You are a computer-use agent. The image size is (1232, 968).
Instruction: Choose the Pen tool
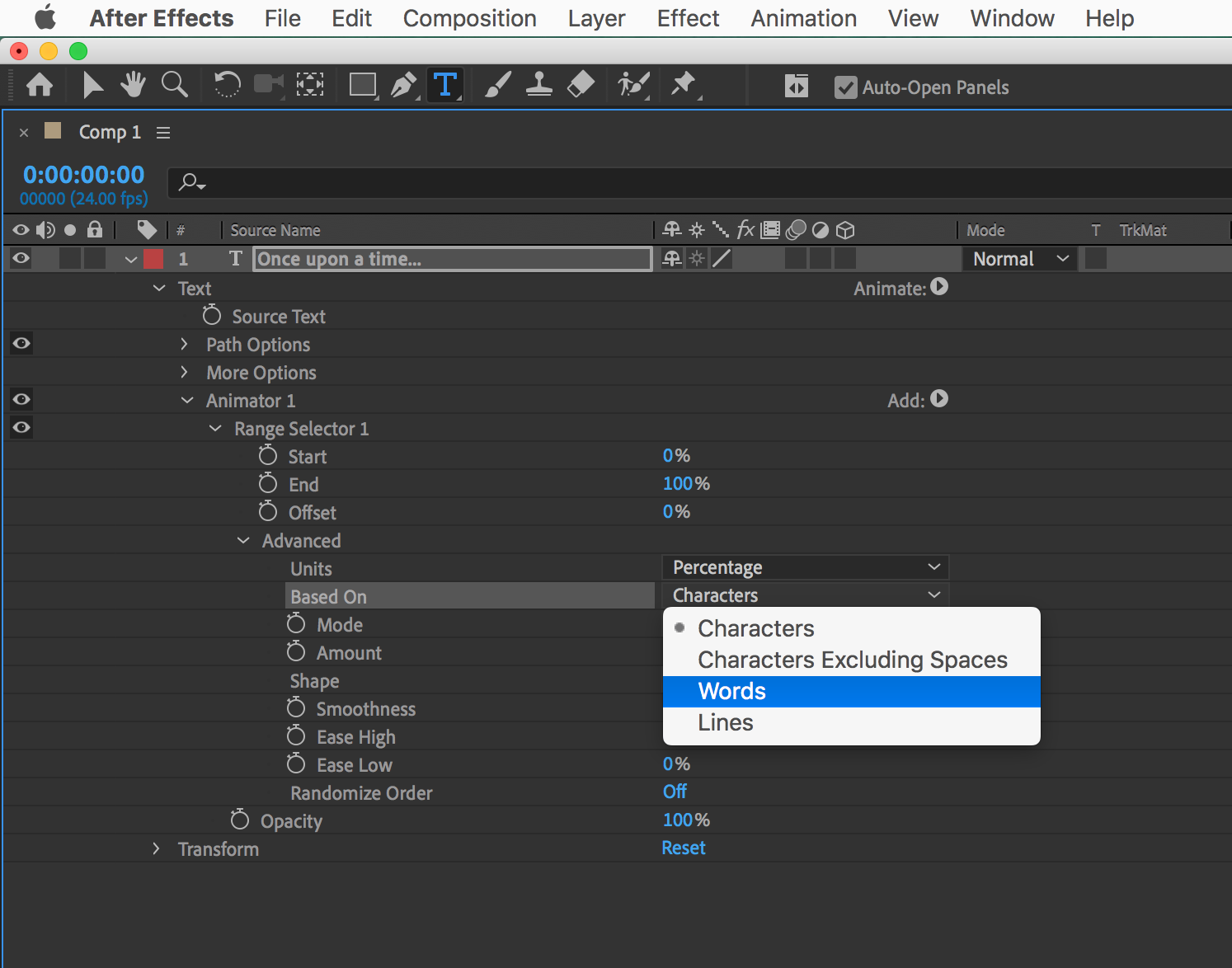coord(404,84)
